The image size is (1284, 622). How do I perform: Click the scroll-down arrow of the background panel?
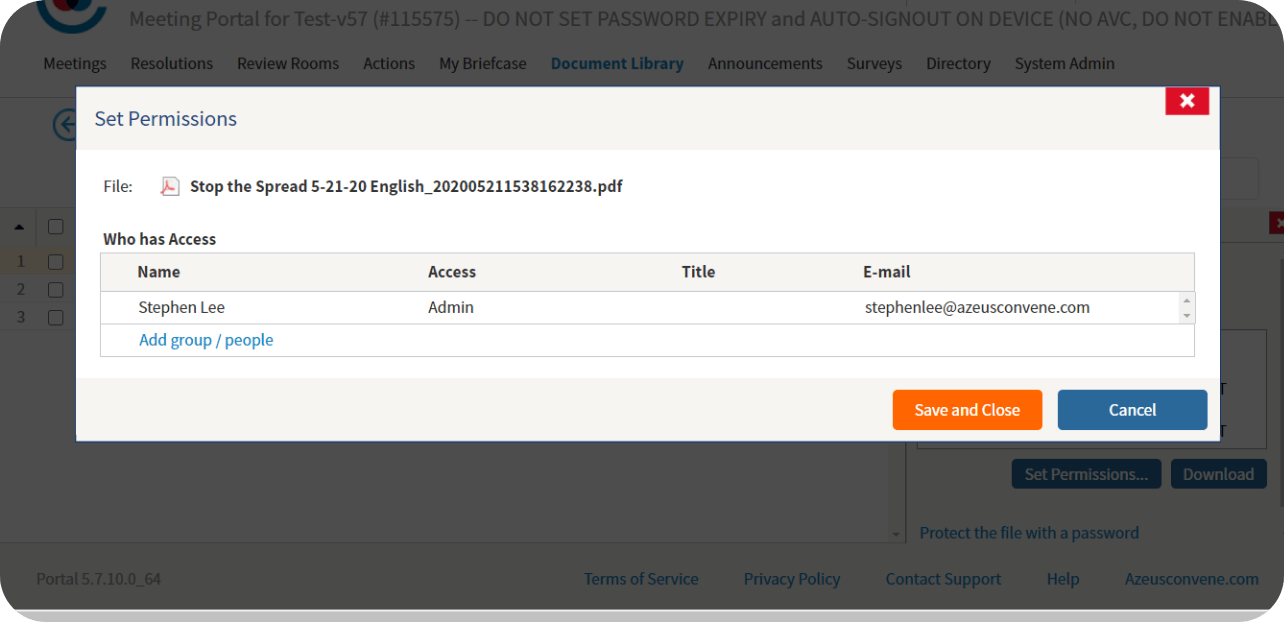(x=896, y=534)
